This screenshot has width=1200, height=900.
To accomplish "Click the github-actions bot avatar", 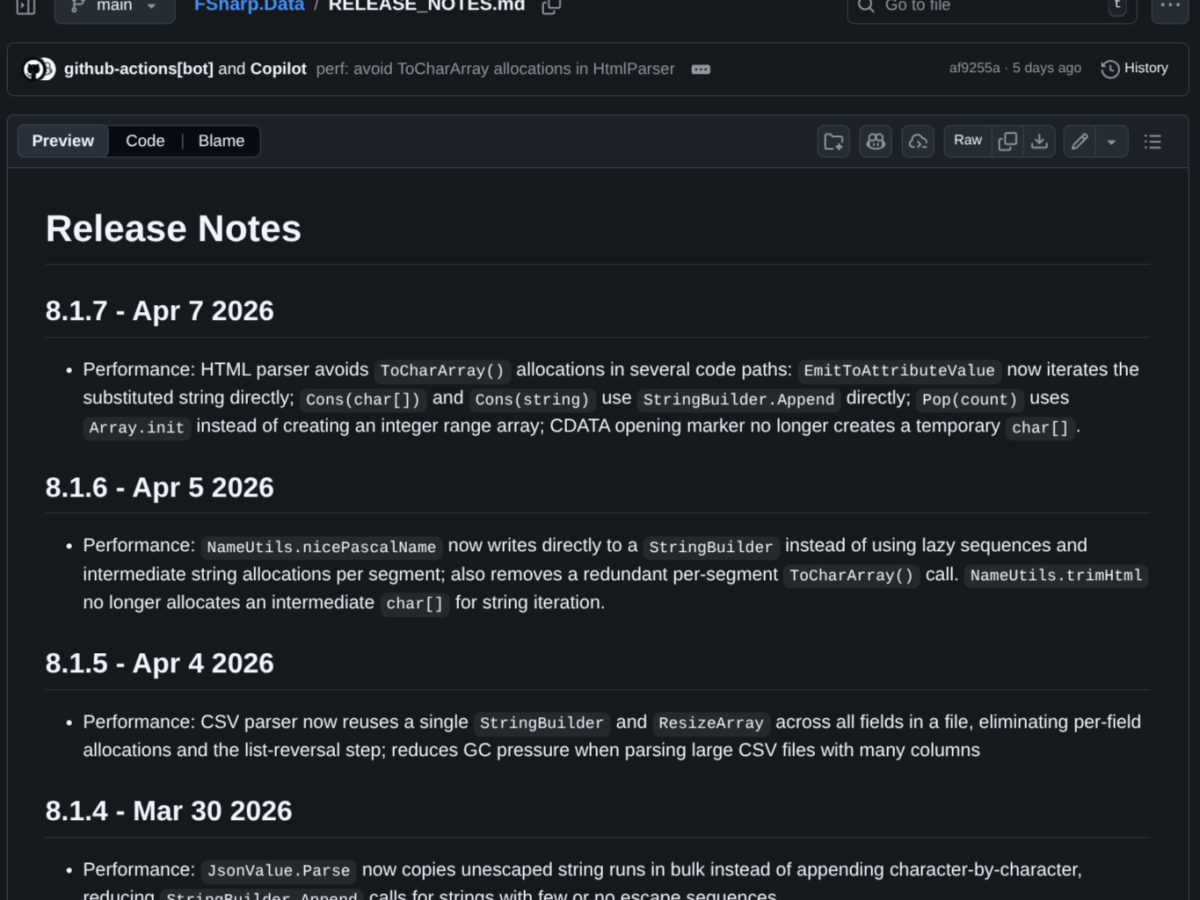I will click(38, 68).
